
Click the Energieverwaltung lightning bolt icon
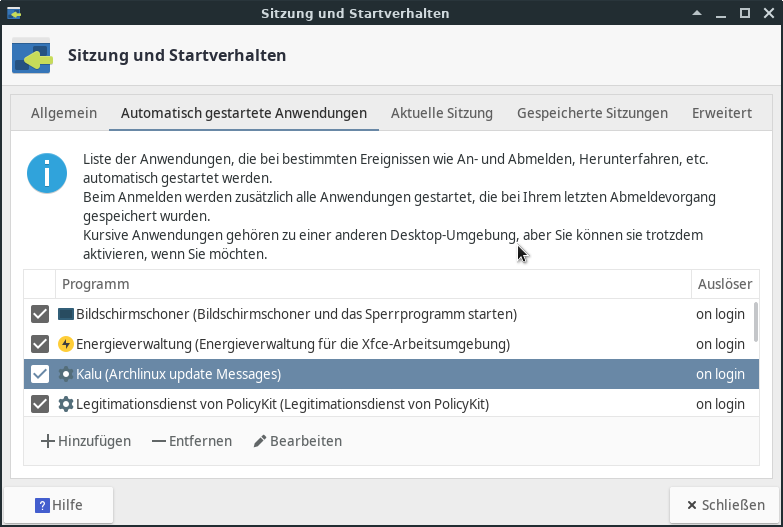(66, 344)
